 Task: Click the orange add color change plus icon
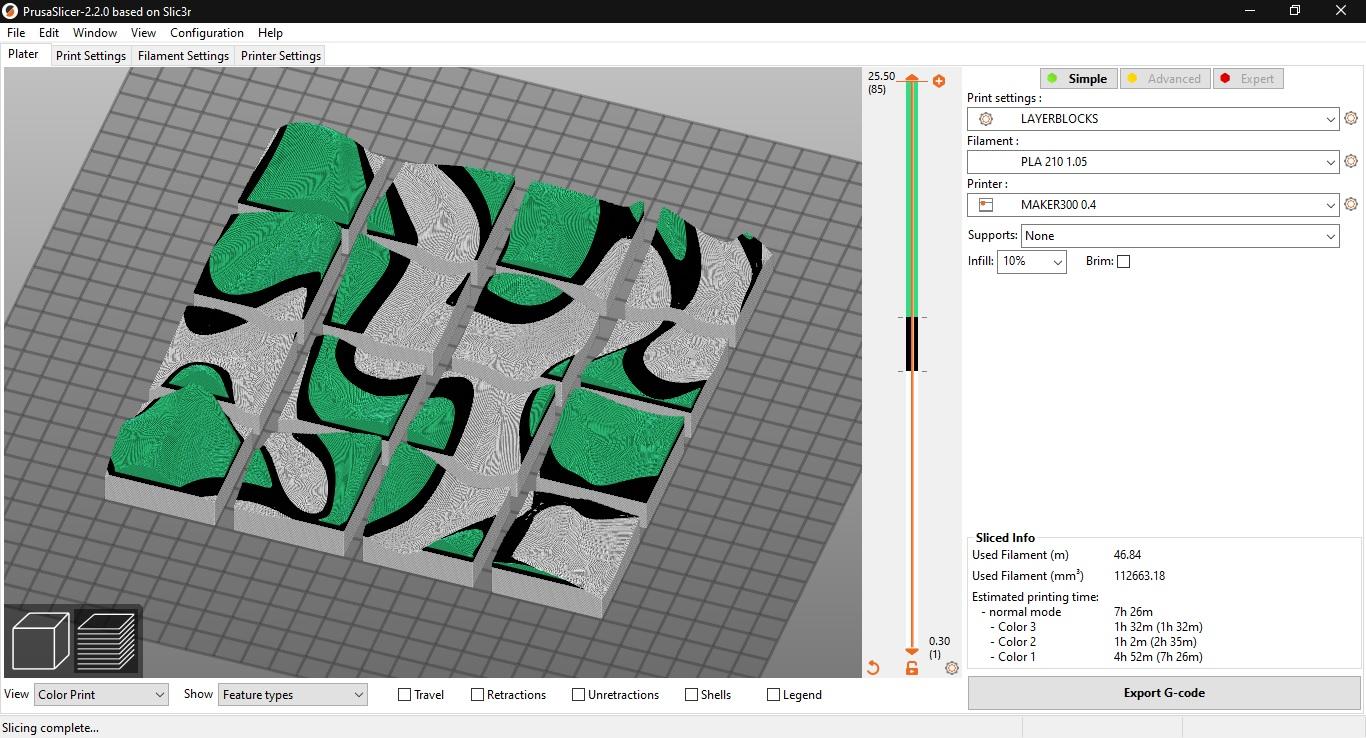tap(938, 81)
